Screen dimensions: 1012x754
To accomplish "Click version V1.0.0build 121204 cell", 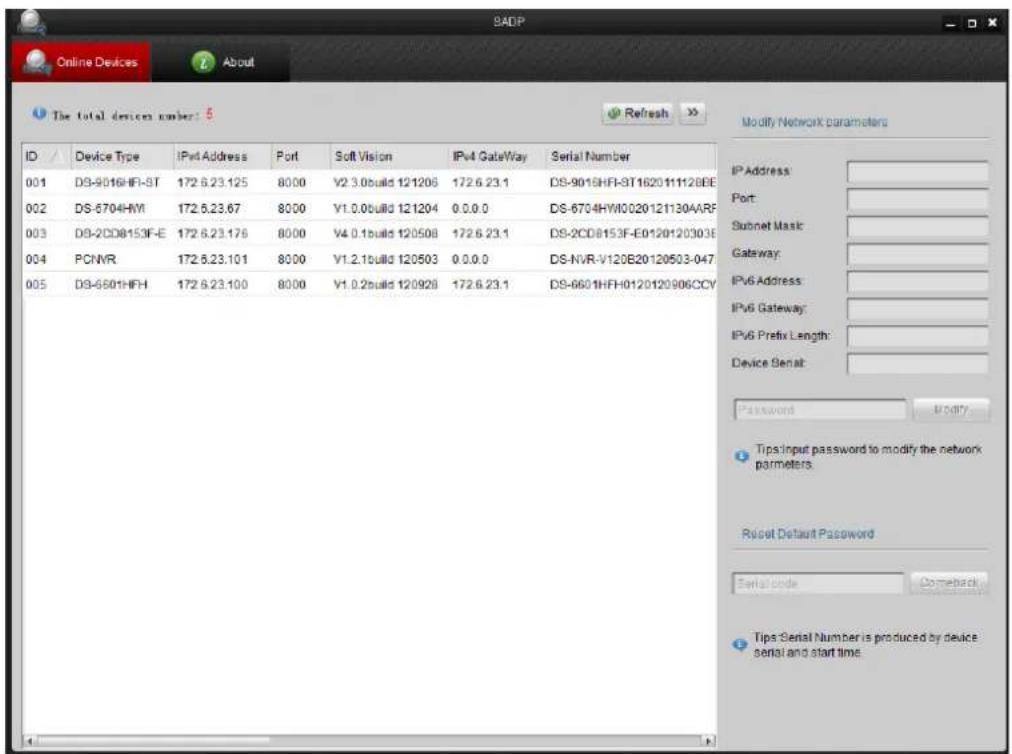I will pos(385,209).
